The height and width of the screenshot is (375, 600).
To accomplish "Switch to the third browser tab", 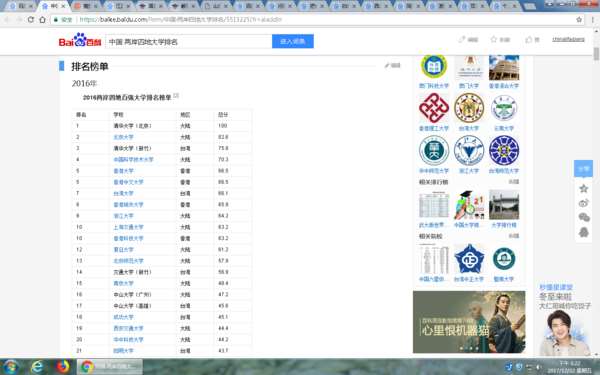I will pos(87,6).
